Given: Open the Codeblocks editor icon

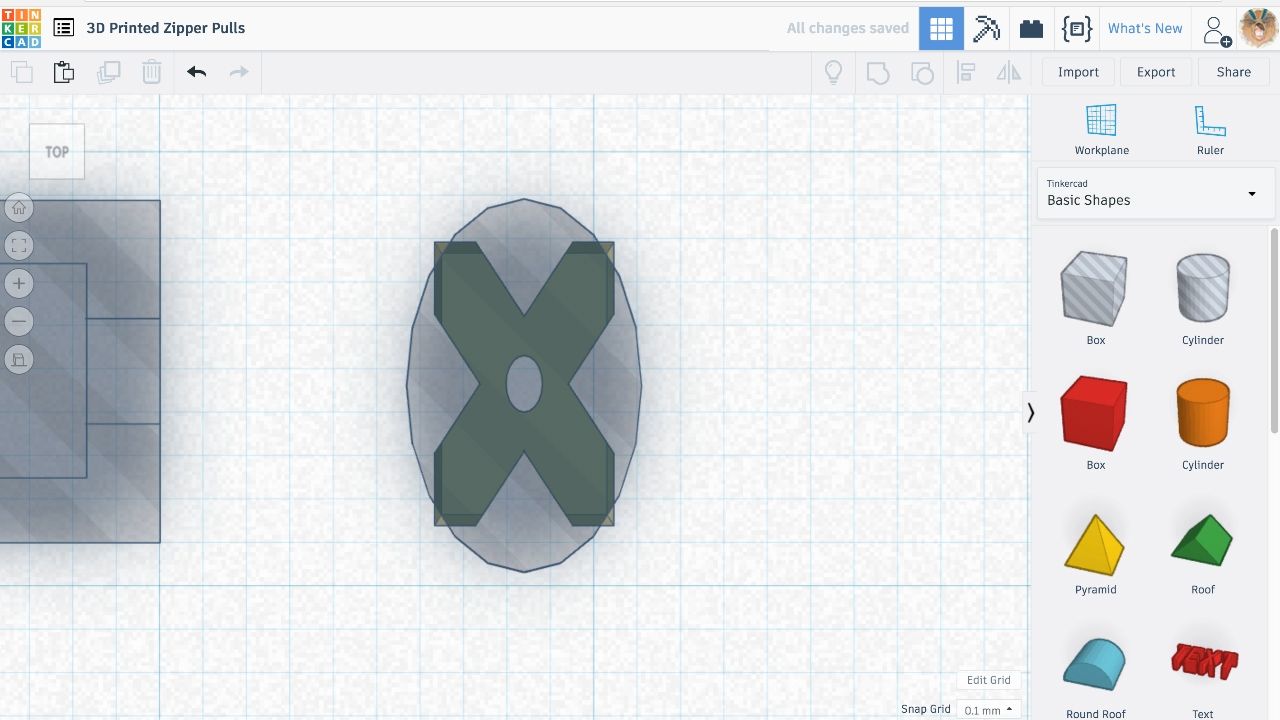Looking at the screenshot, I should pos(1076,28).
